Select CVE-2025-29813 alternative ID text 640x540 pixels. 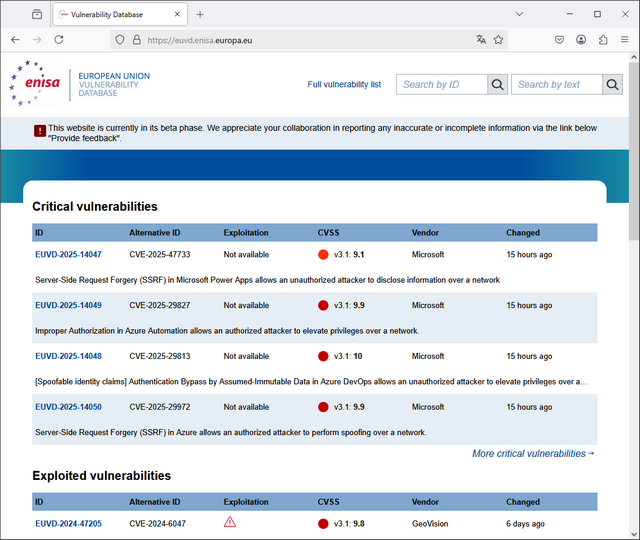(x=160, y=356)
